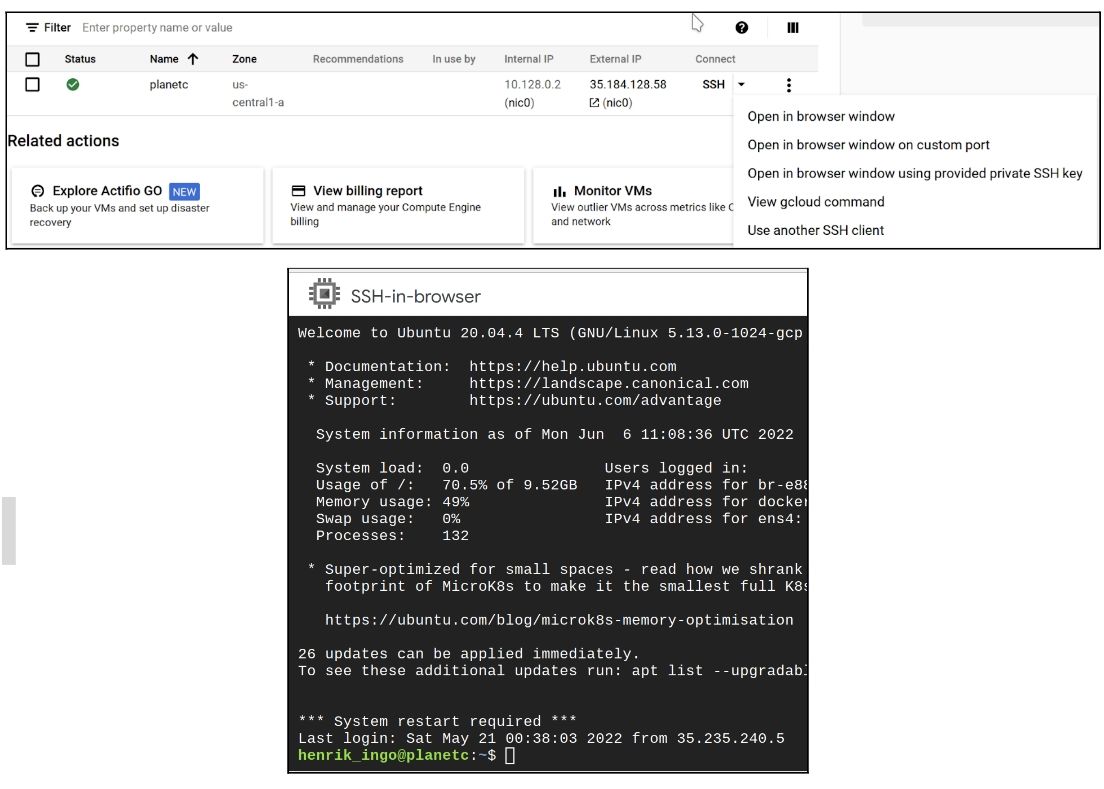The image size is (1104, 789).
Task: Select Use another SSH client
Action: coord(815,230)
